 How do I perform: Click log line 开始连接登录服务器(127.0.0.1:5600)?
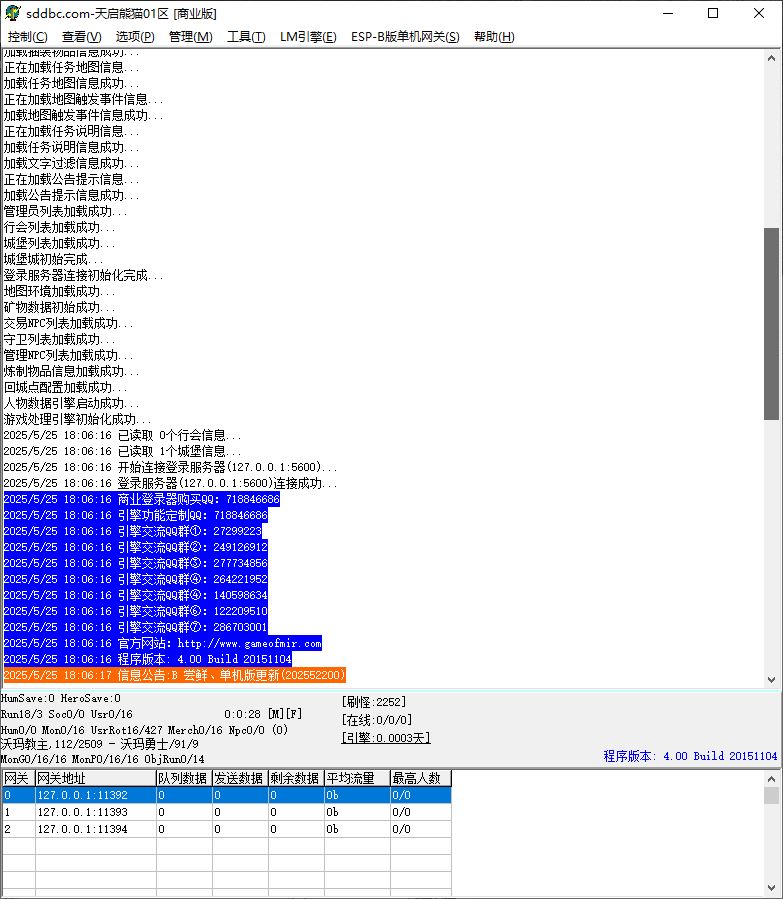[170, 467]
